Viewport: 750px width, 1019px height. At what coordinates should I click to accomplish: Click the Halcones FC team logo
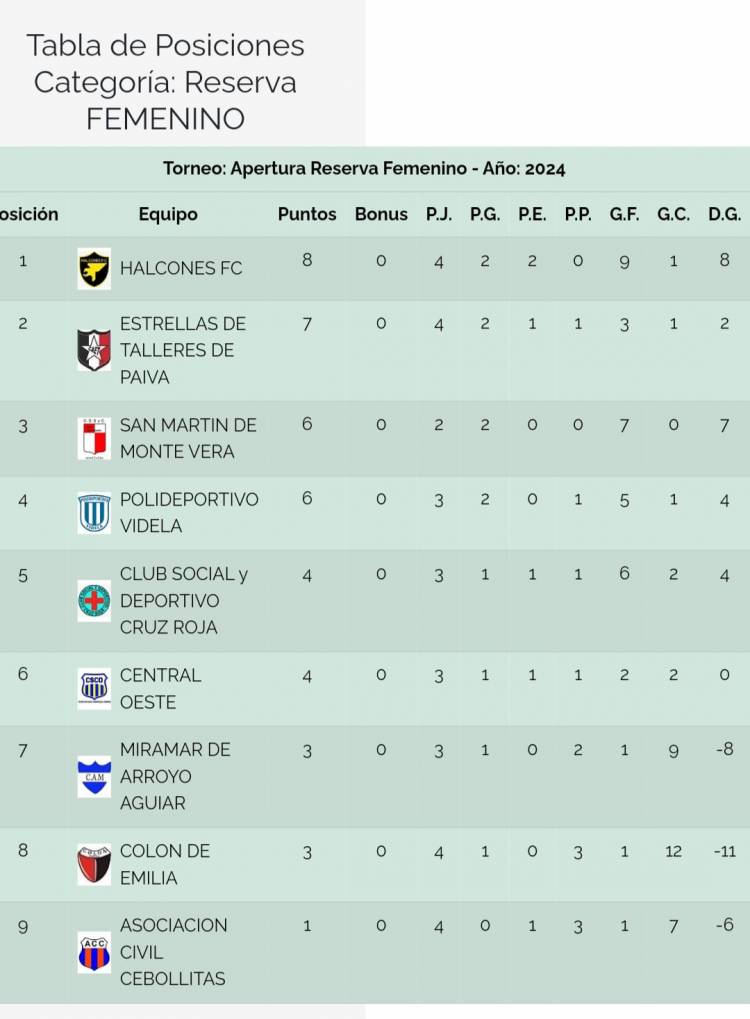[94, 269]
